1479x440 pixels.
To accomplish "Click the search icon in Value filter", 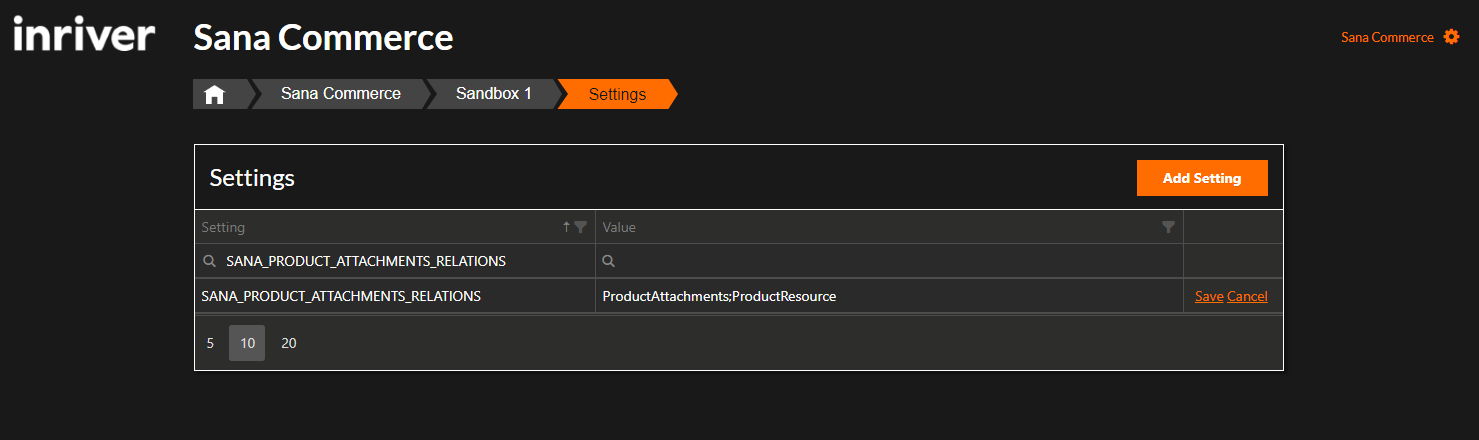I will pos(609,261).
